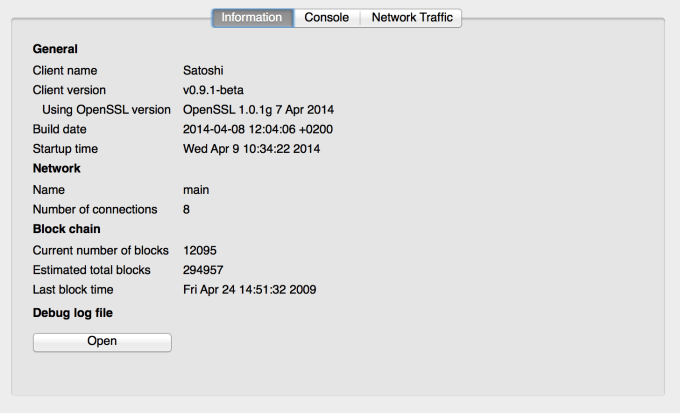680x413 pixels.
Task: Click the connections count value 8
Action: [187, 209]
